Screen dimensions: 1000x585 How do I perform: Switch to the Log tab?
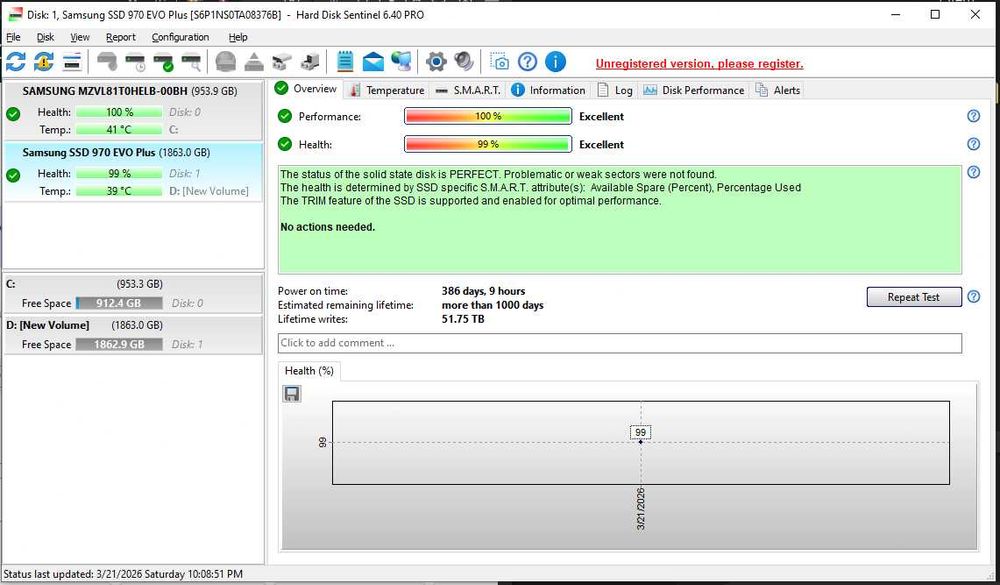click(x=615, y=91)
